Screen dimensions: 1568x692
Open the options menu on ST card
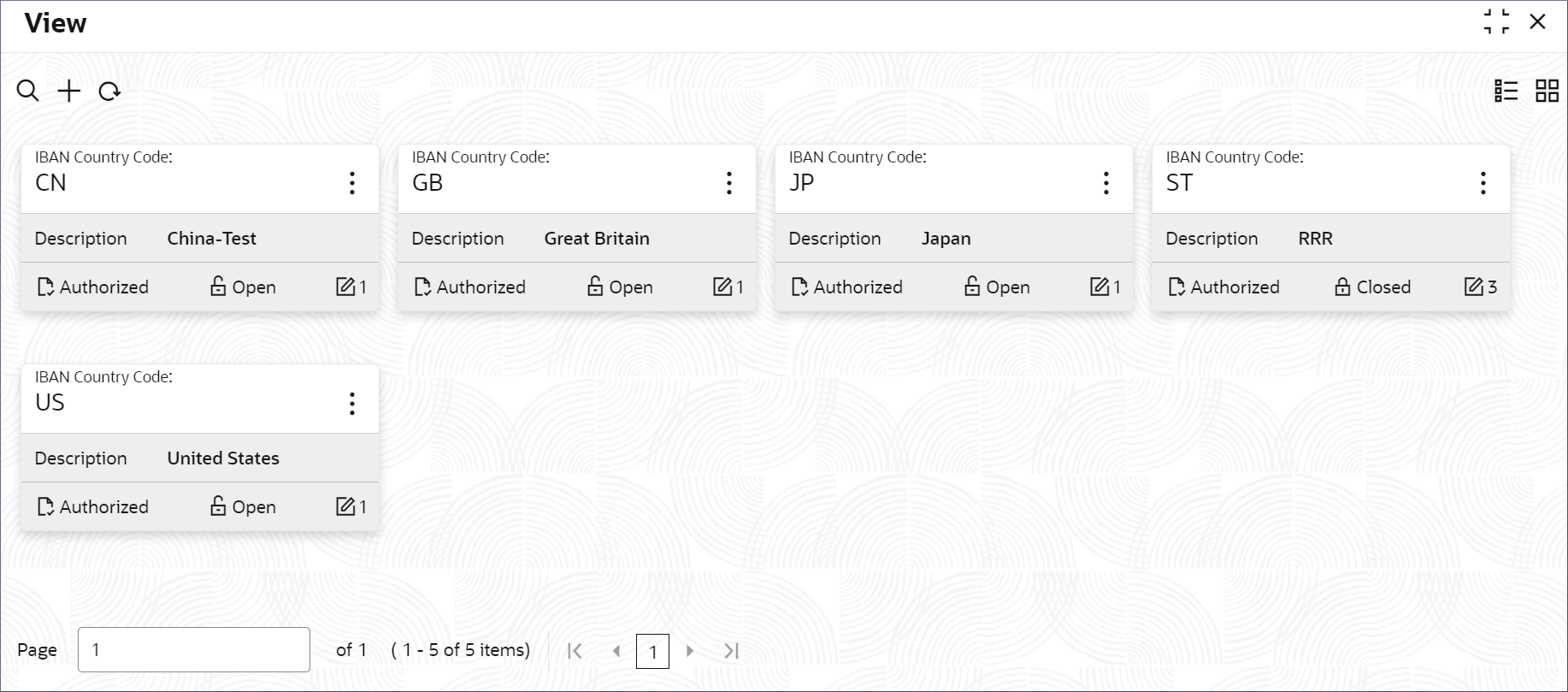coord(1483,183)
